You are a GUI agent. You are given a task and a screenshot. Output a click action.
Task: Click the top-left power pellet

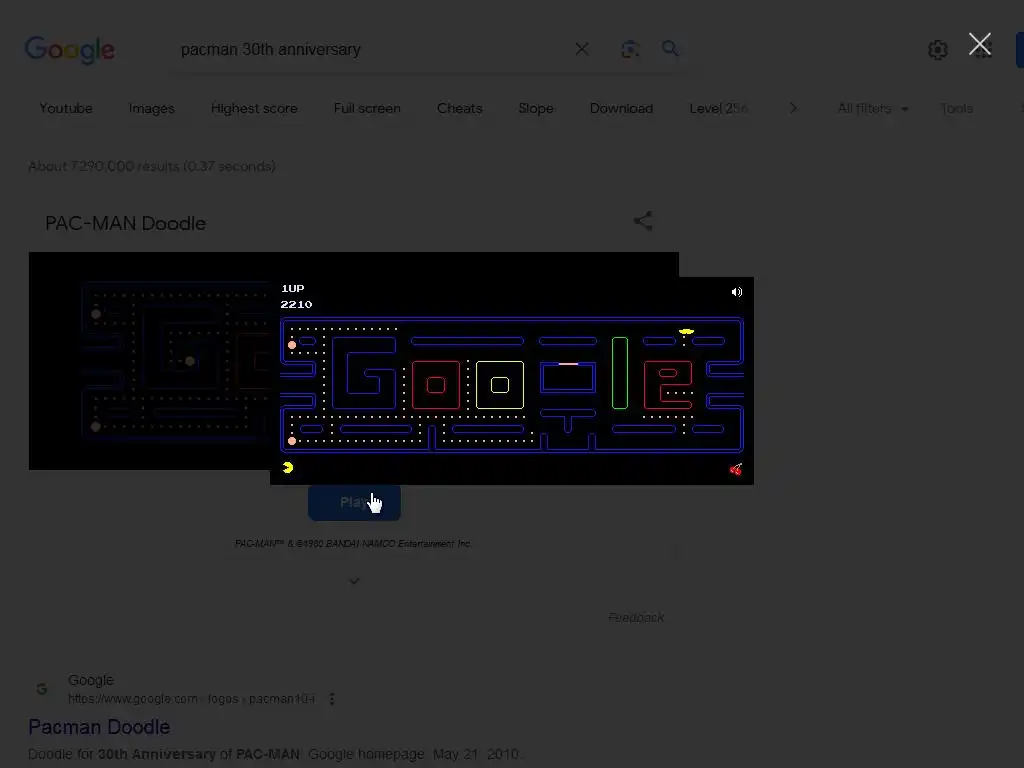coord(292,345)
